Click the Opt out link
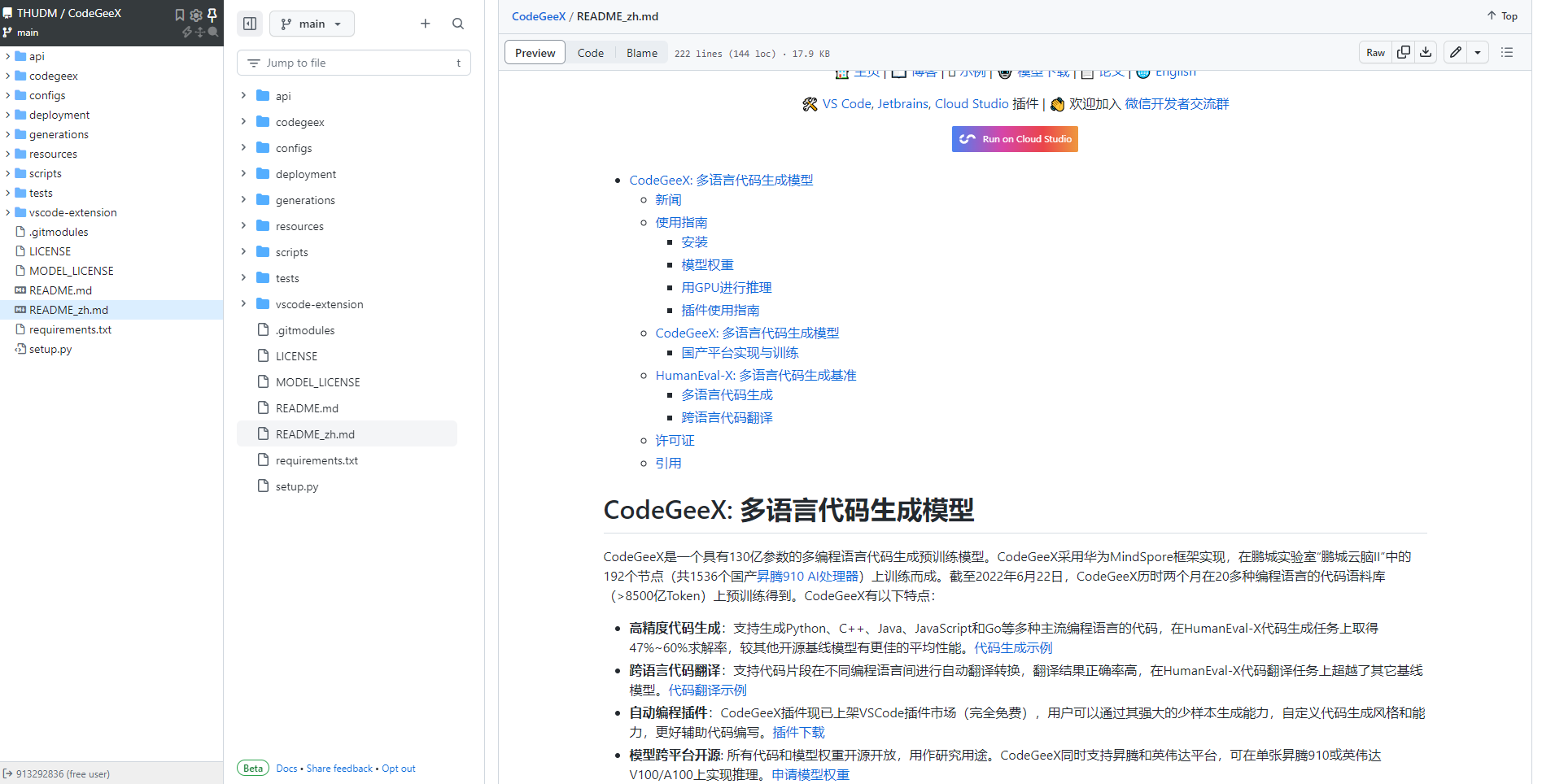This screenshot has height=784, width=1542. point(399,769)
